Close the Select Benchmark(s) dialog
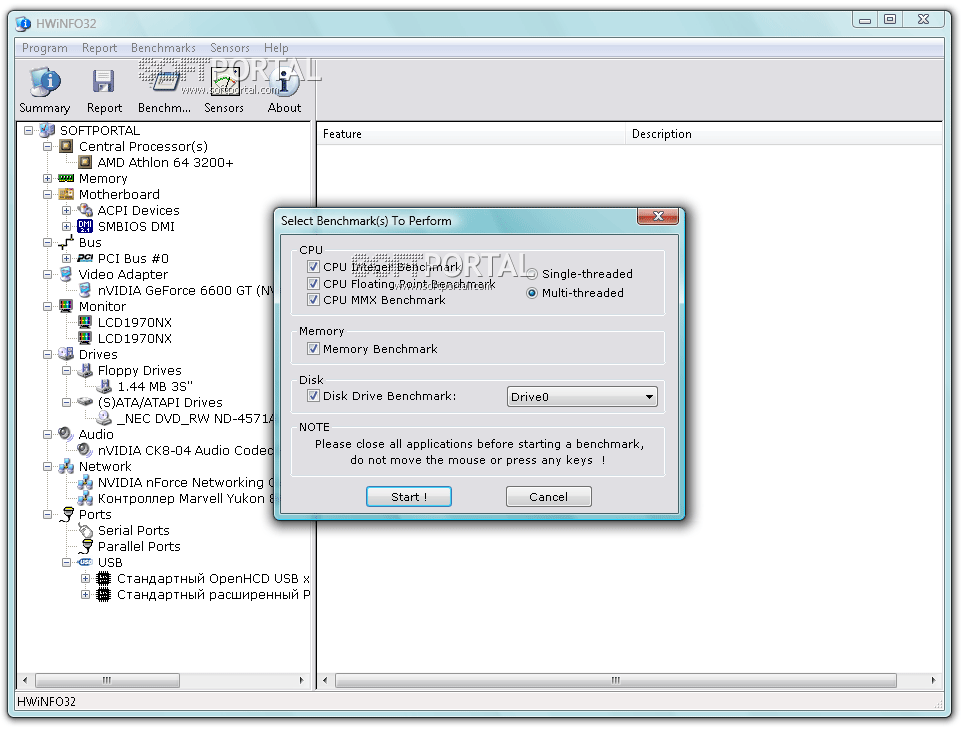This screenshot has width=964, height=731. tap(658, 216)
